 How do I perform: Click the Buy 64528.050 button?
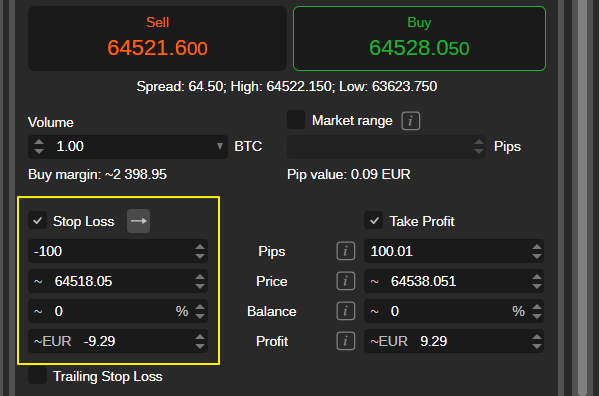pos(419,39)
